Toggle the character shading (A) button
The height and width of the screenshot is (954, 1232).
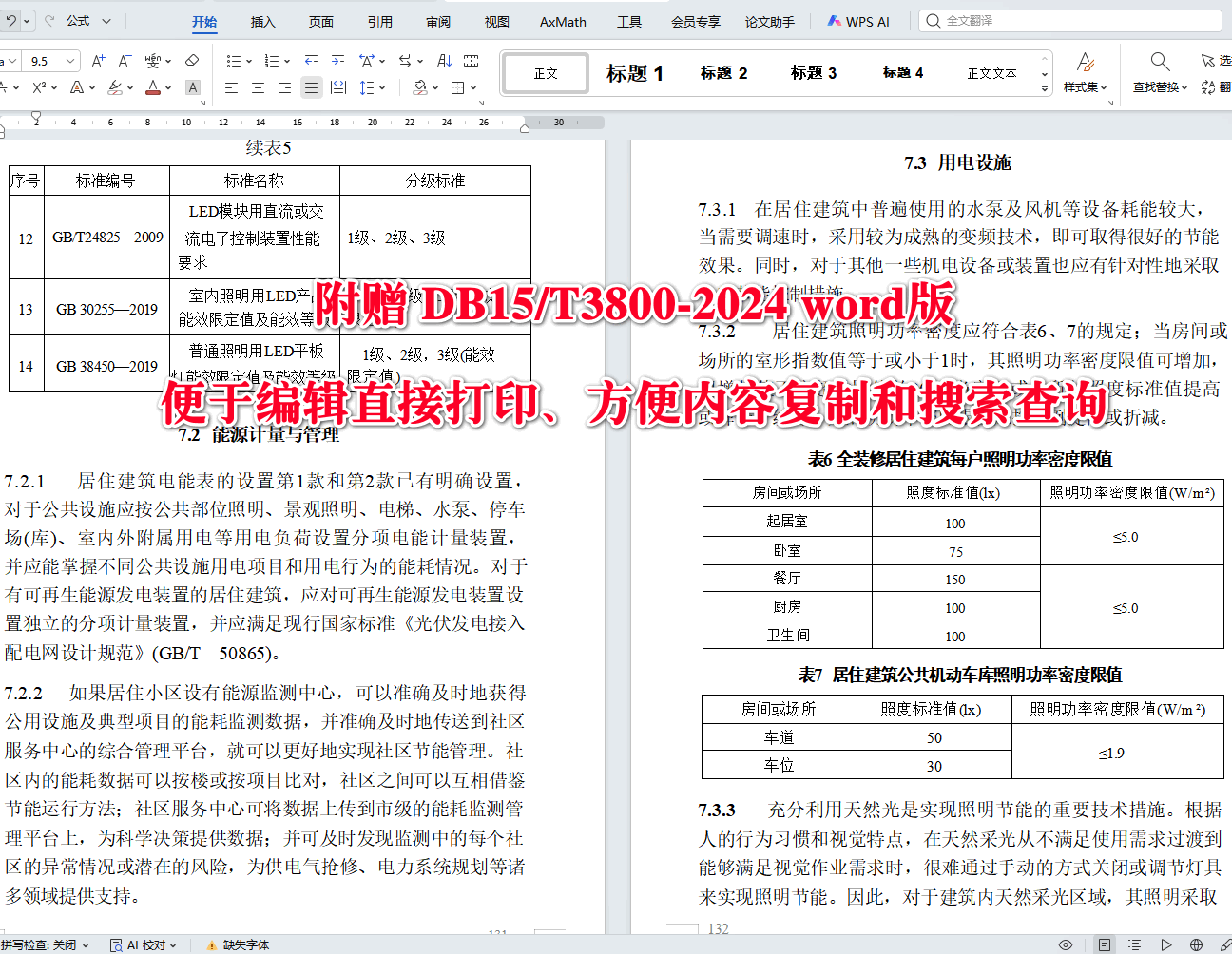pyautogui.click(x=192, y=86)
